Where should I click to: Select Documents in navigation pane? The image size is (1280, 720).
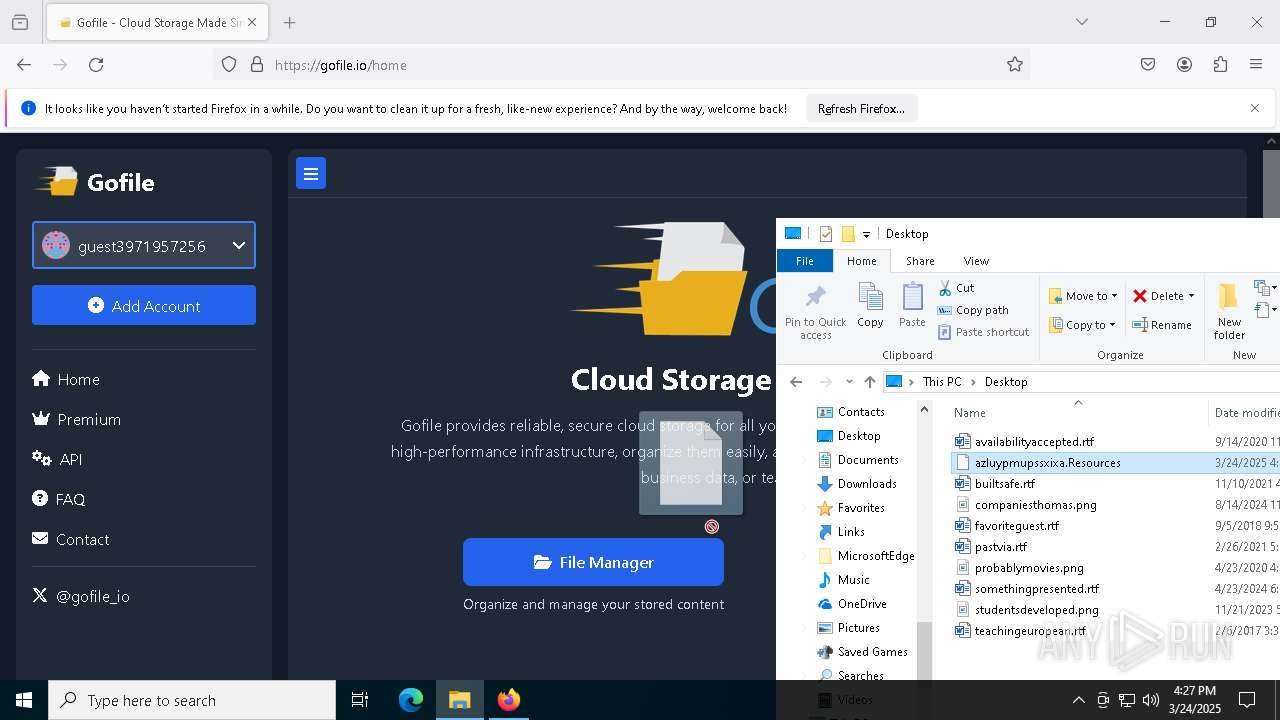click(x=858, y=460)
